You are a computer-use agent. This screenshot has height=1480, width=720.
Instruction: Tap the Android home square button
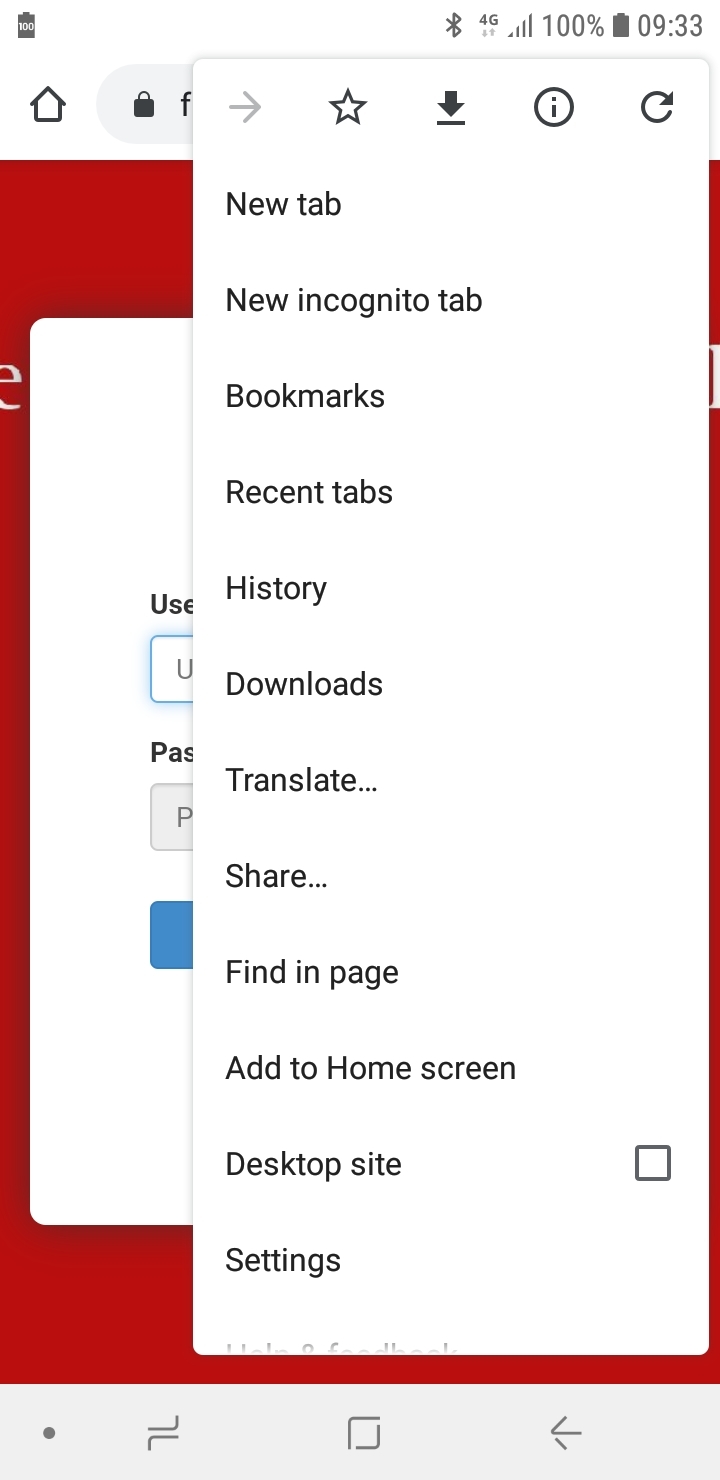(364, 1434)
